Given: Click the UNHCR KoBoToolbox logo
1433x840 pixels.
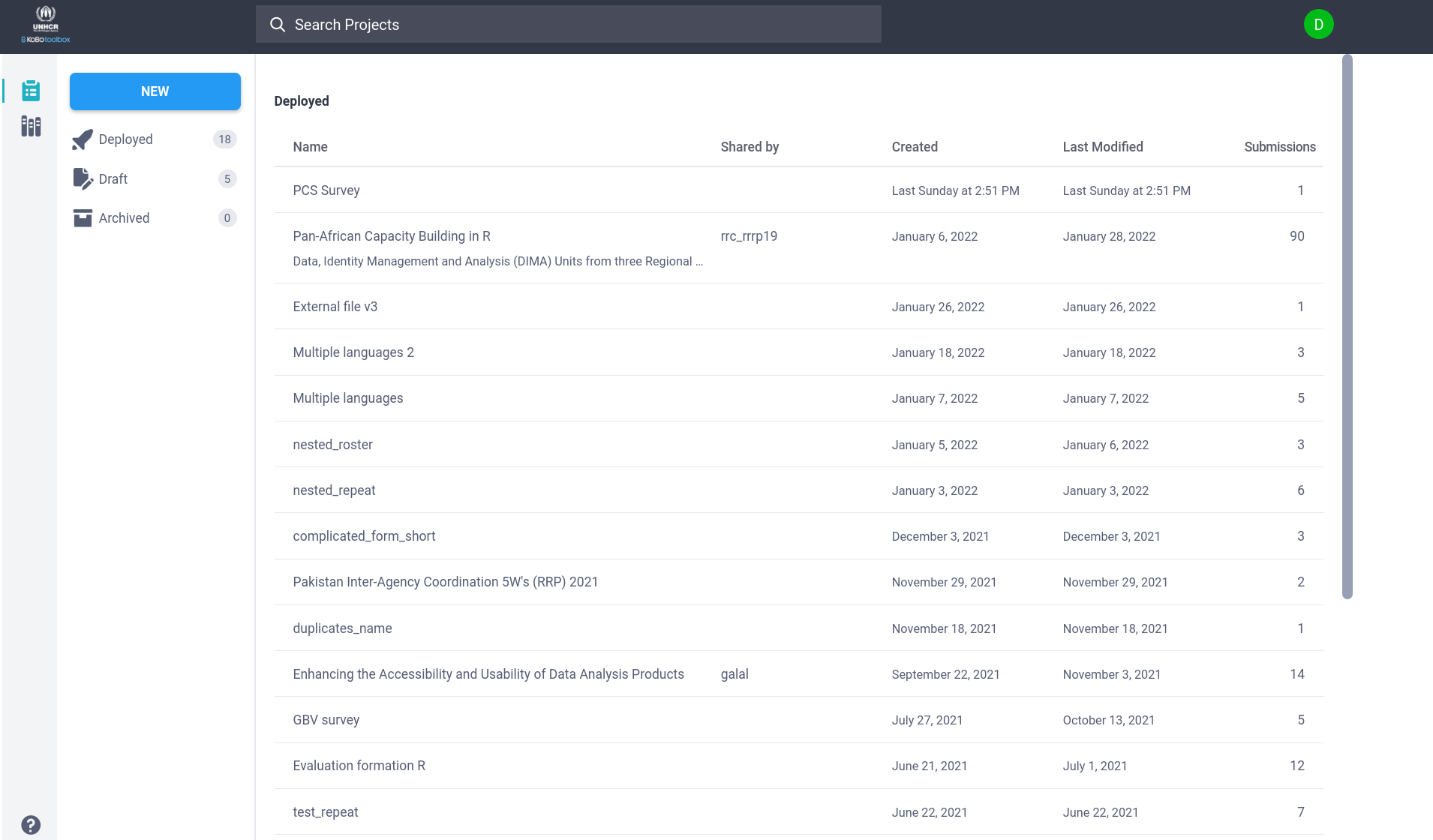Looking at the screenshot, I should click(46, 25).
